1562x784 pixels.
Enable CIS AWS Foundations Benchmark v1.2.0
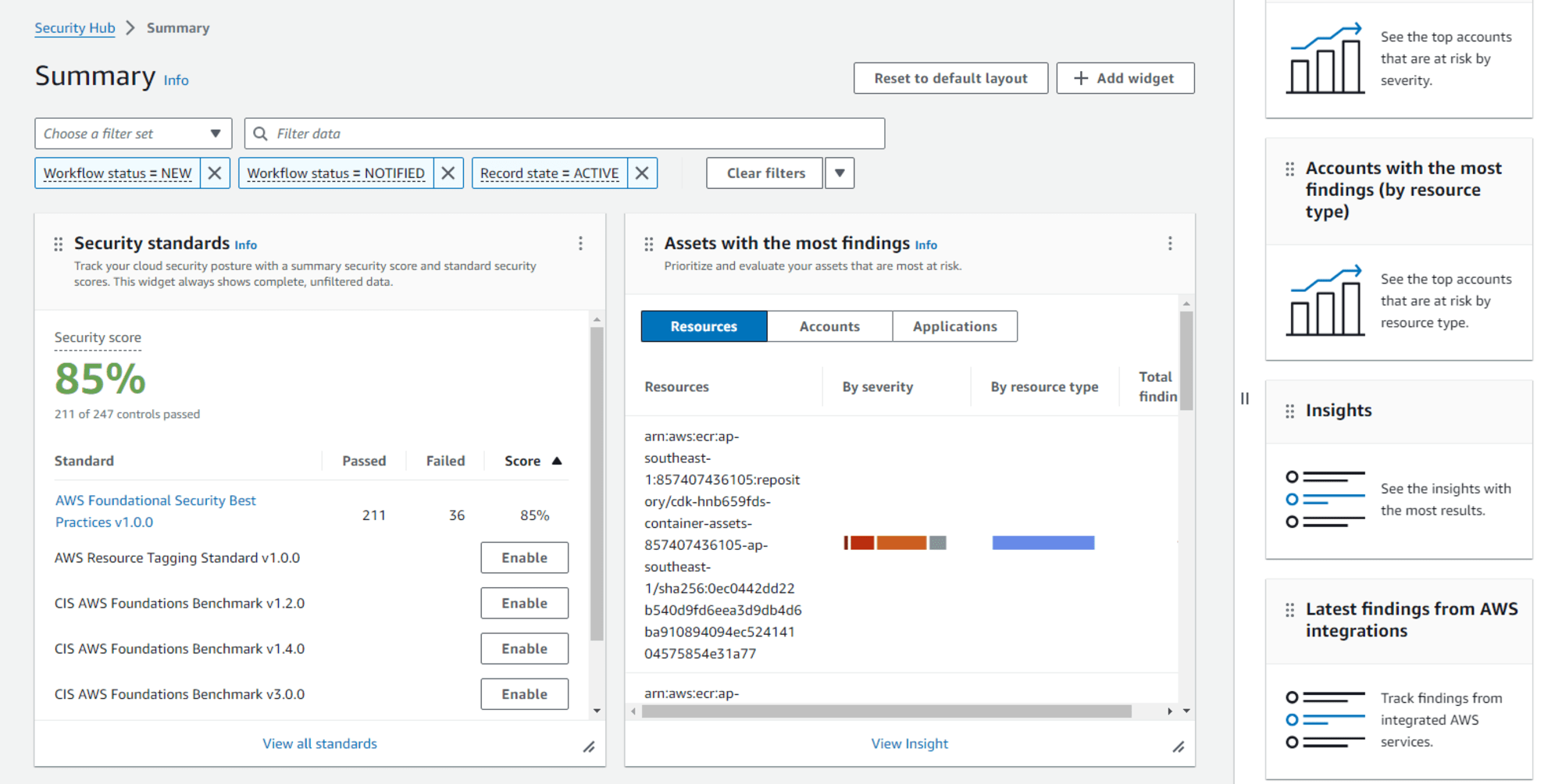click(x=525, y=603)
